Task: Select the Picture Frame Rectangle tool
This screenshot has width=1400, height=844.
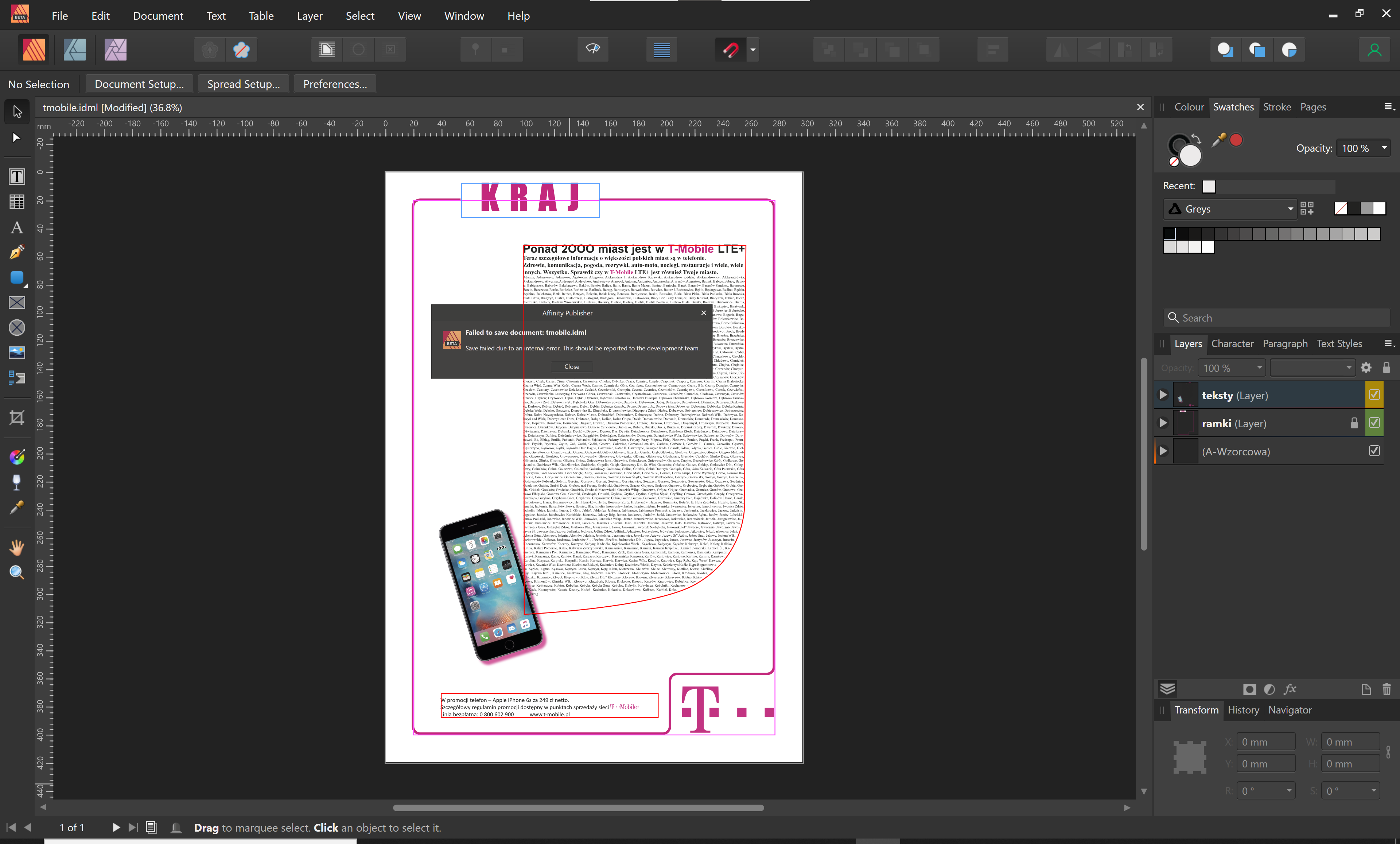Action: click(17, 302)
